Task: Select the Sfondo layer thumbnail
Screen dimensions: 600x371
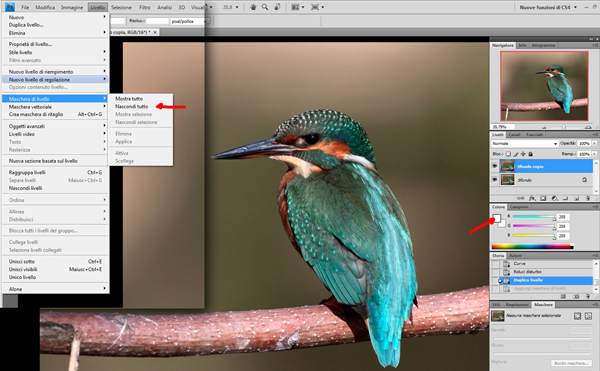Action: coord(508,179)
